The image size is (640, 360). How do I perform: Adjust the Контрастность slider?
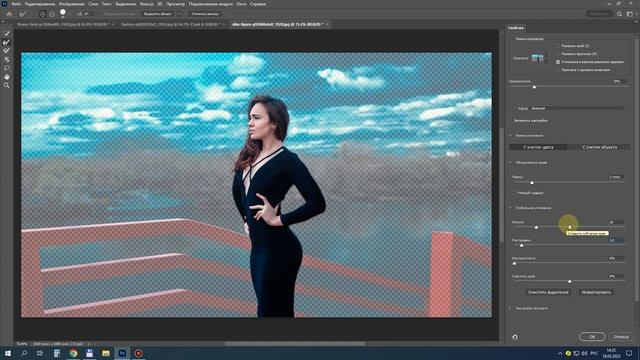[514, 263]
